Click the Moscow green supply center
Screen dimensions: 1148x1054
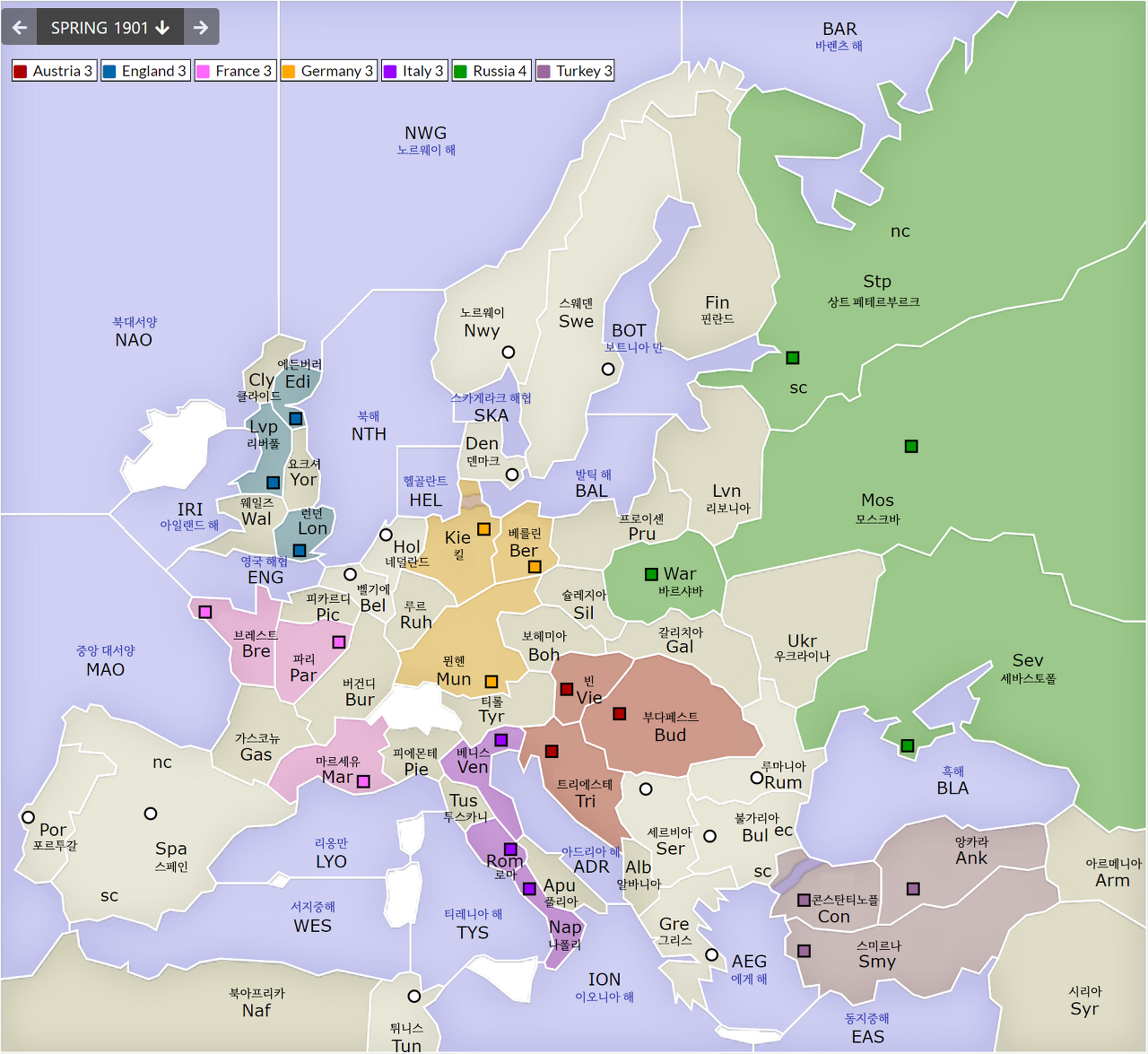point(911,447)
